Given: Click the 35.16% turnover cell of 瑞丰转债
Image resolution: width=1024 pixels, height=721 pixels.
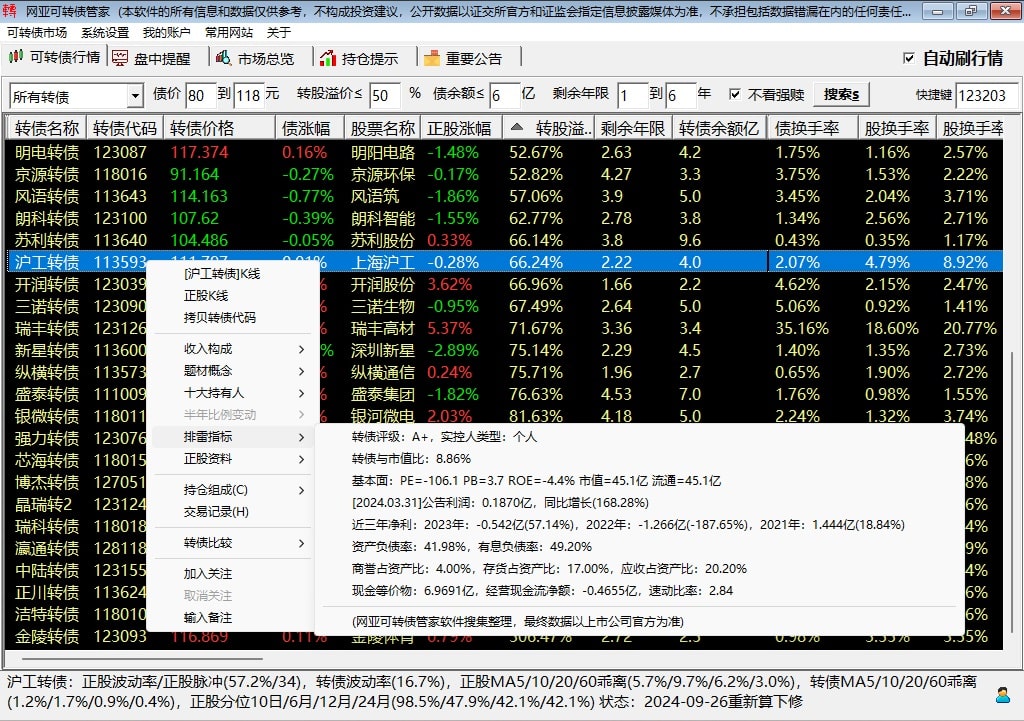Looking at the screenshot, I should (x=801, y=328).
